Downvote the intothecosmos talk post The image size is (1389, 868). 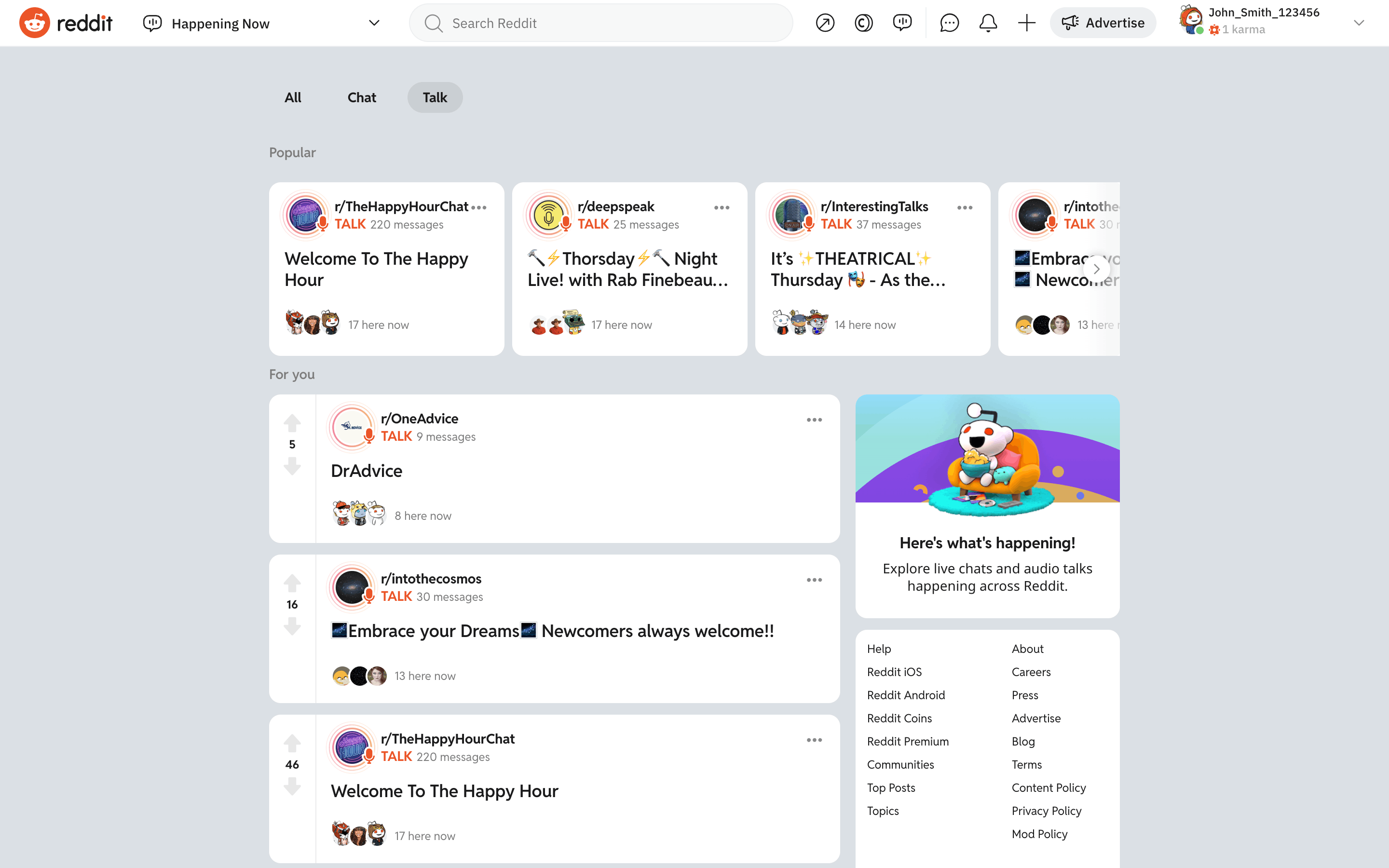(292, 626)
